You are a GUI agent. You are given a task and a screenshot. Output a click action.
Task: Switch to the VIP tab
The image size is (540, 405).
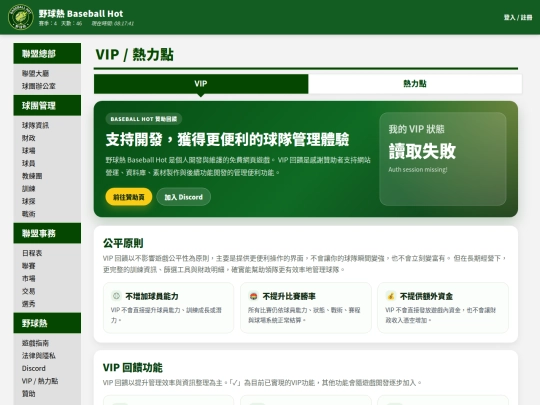pyautogui.click(x=201, y=84)
